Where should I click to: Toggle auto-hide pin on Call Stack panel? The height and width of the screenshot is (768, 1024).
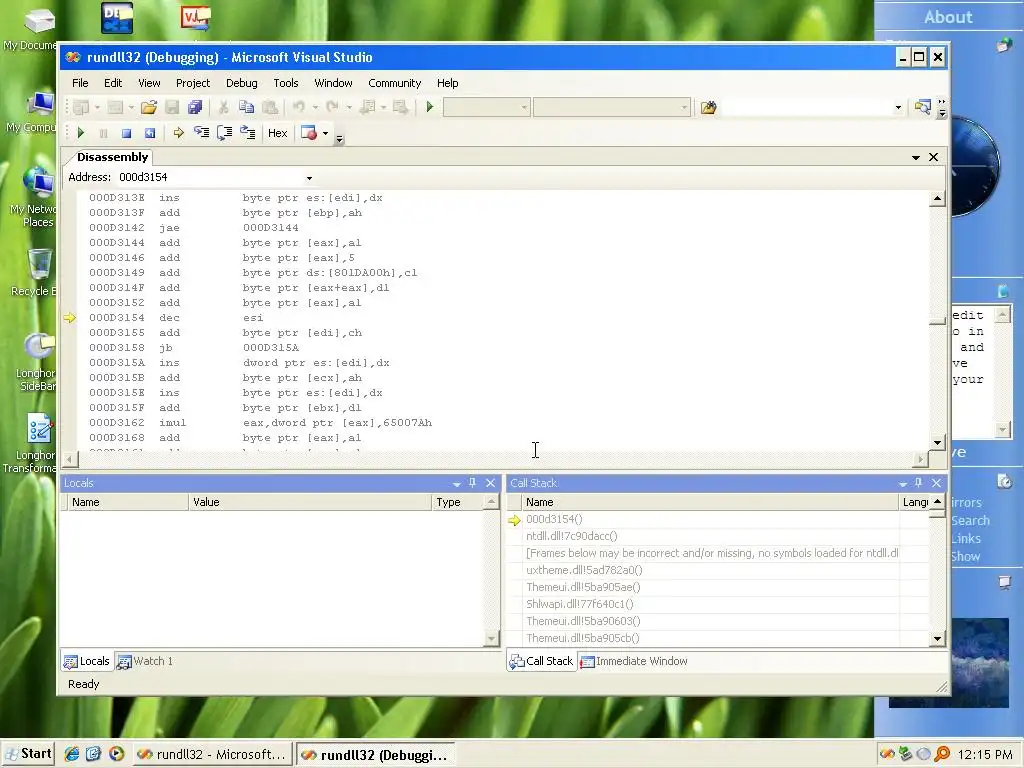click(919, 483)
